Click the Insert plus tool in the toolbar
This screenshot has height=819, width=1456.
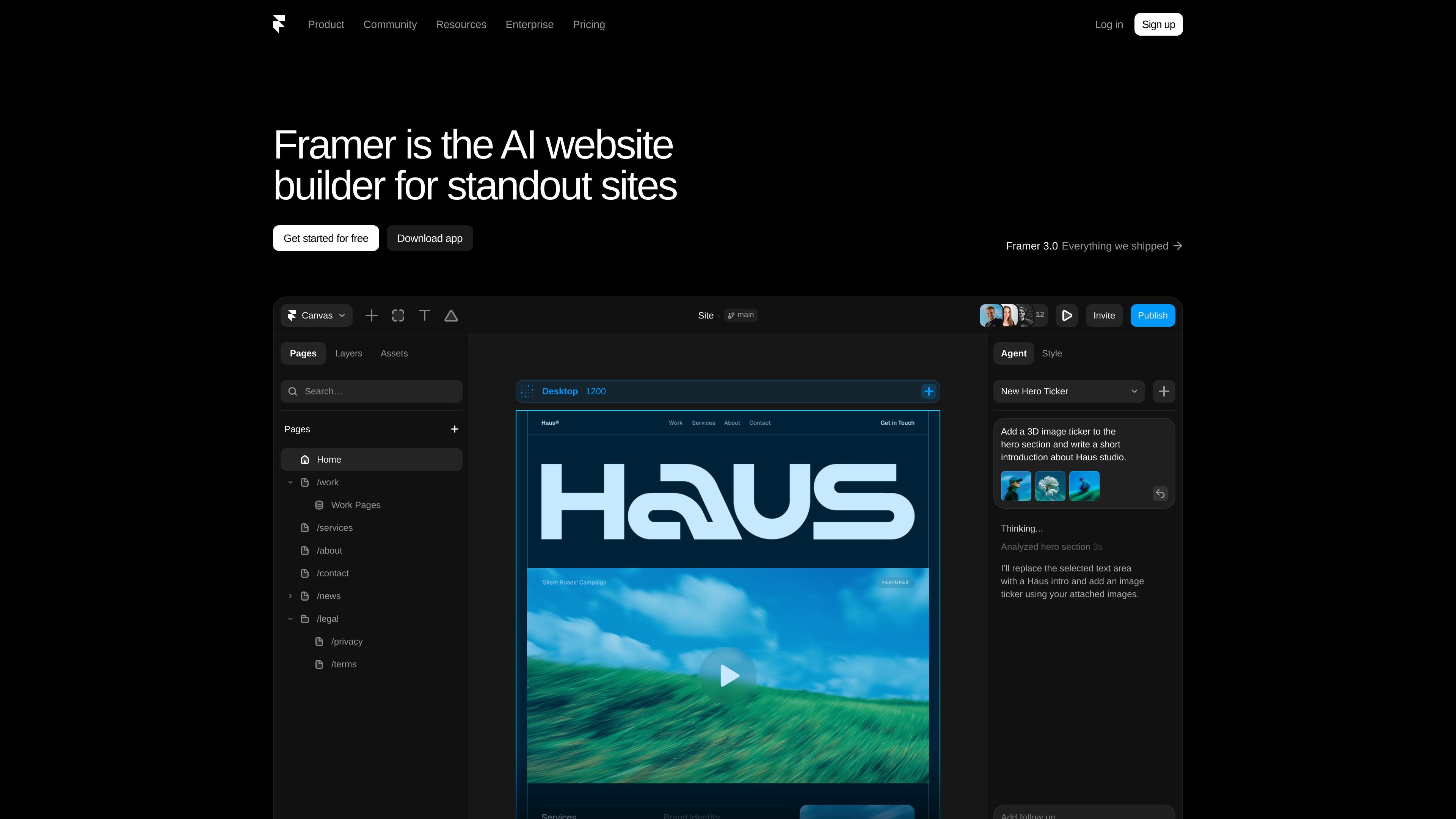(371, 315)
